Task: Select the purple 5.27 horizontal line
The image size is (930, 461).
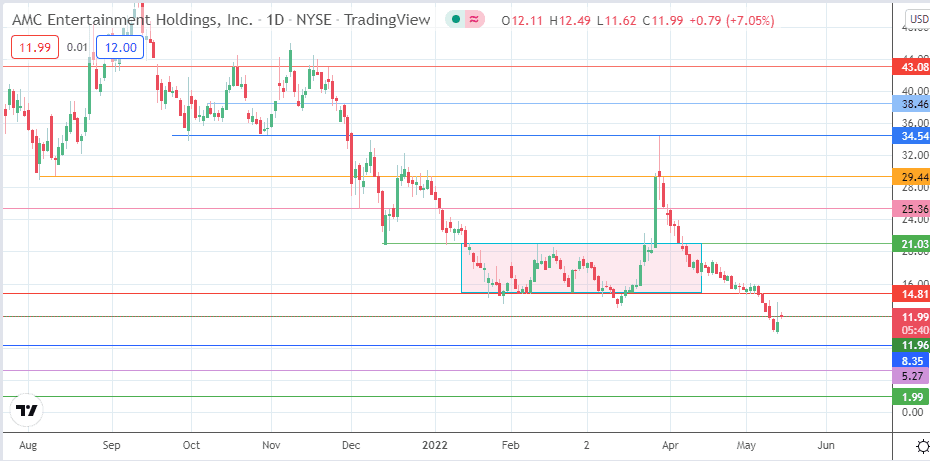Action: coord(448,371)
